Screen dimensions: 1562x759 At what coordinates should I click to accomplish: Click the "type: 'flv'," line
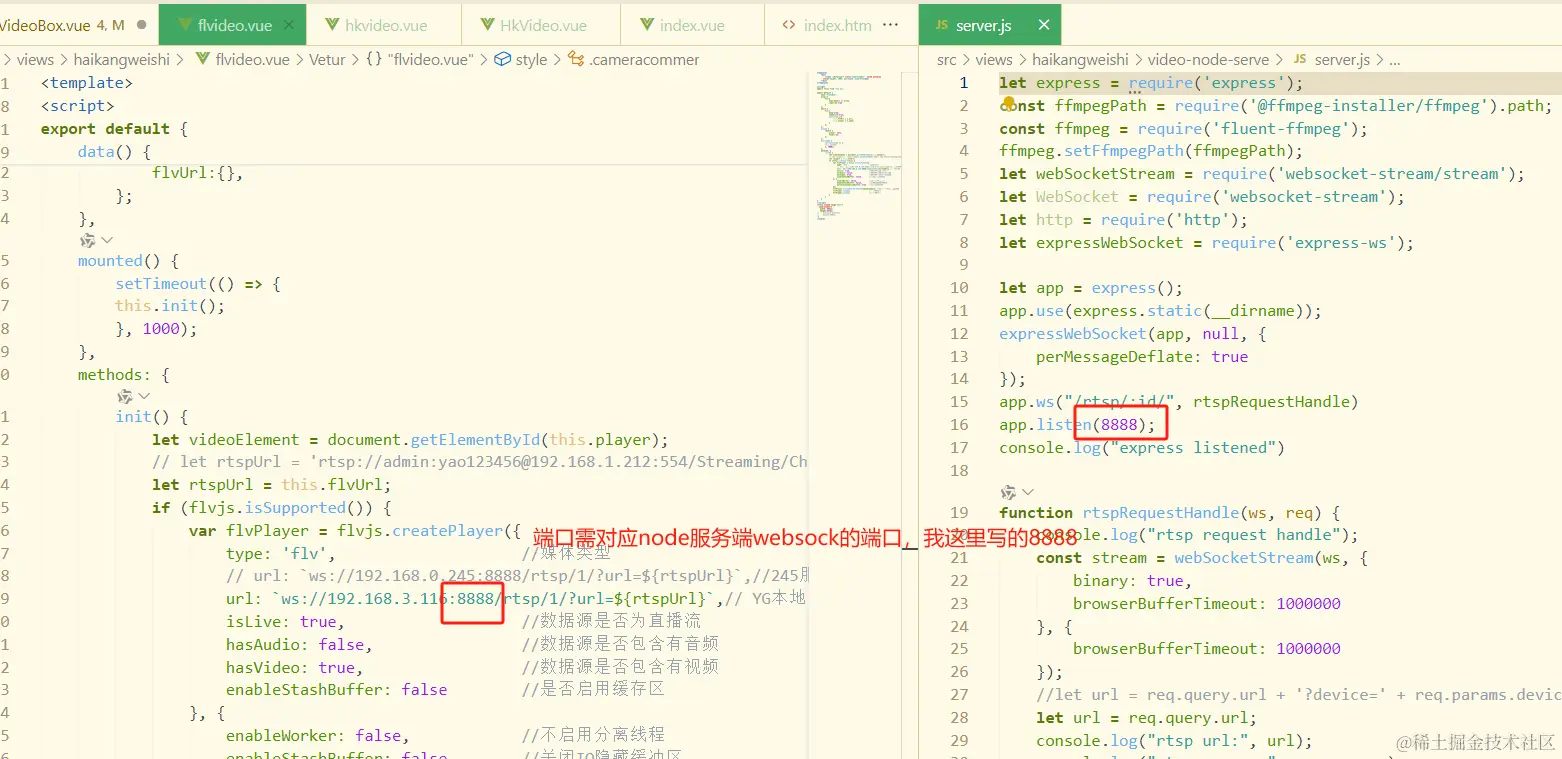(281, 553)
